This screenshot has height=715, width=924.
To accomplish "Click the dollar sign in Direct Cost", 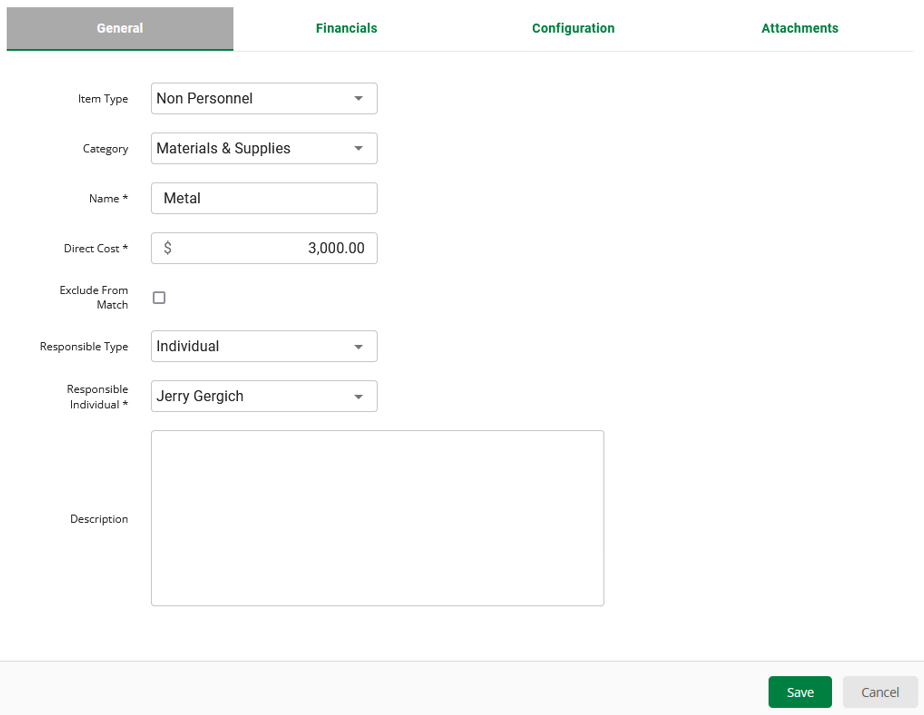I will click(168, 248).
